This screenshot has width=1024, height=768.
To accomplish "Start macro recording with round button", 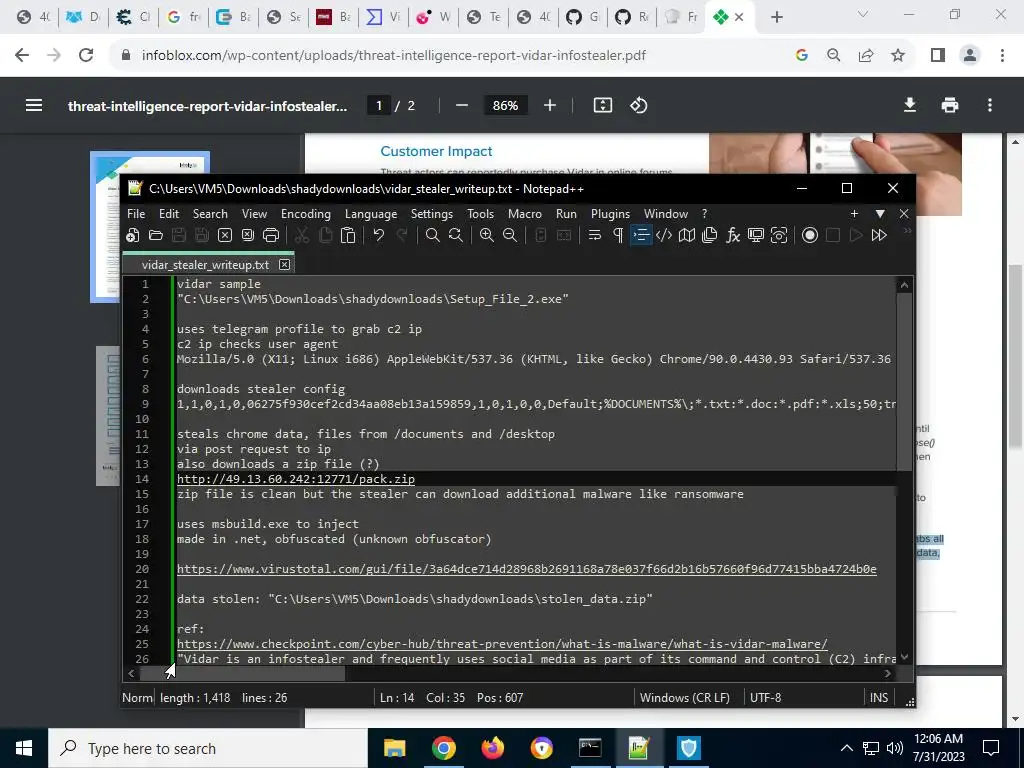I will (x=810, y=235).
